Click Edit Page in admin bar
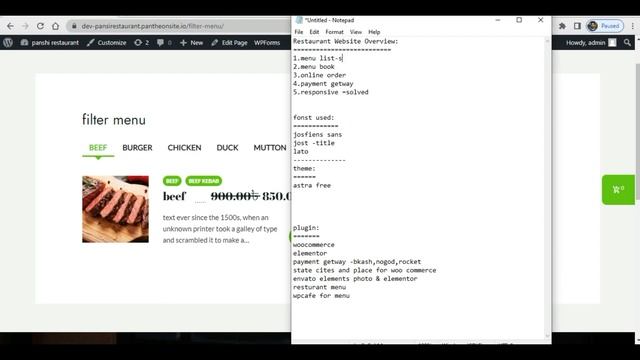 (229, 42)
